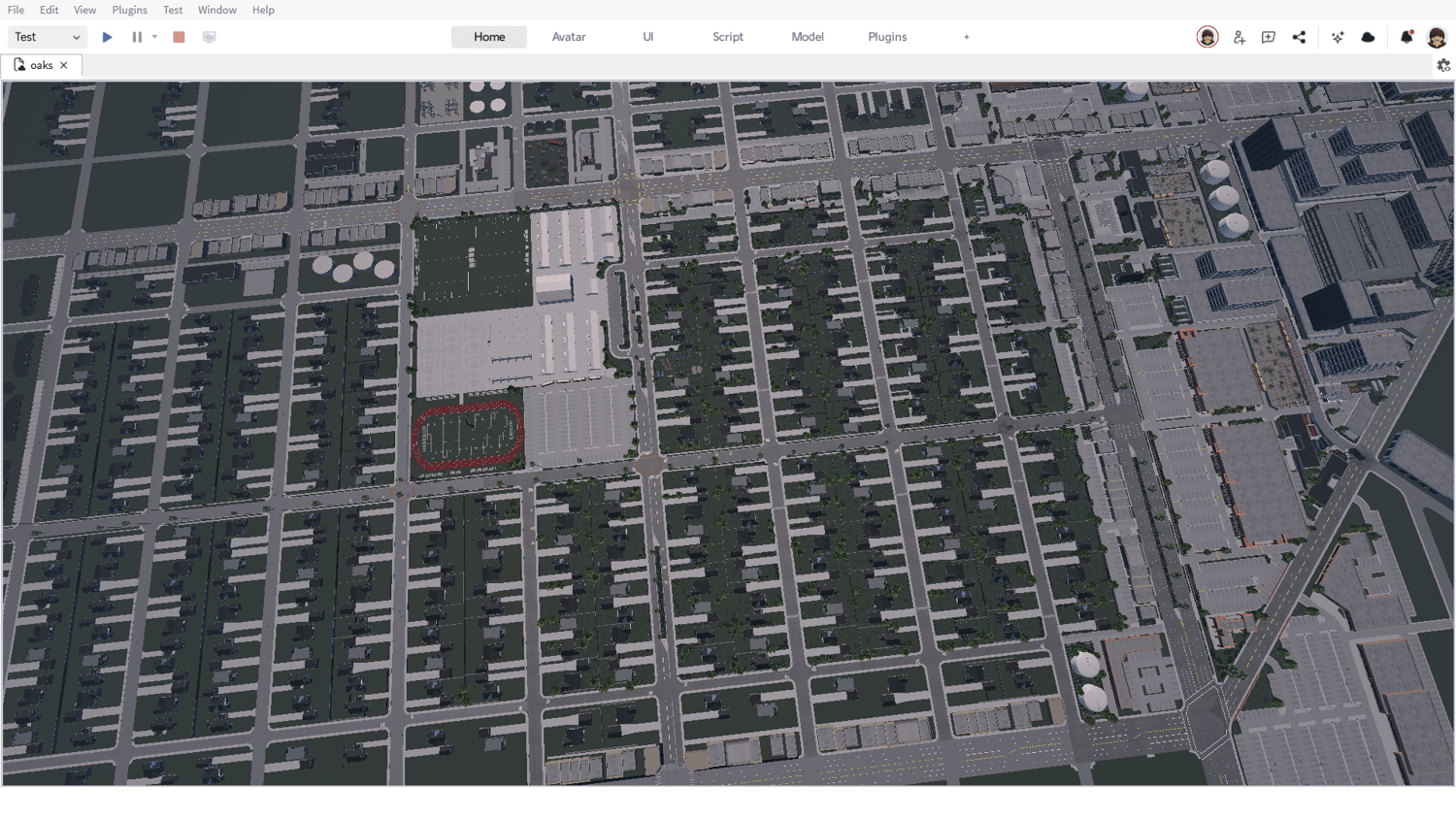Add a new toolbar tab with plus

pos(967,37)
